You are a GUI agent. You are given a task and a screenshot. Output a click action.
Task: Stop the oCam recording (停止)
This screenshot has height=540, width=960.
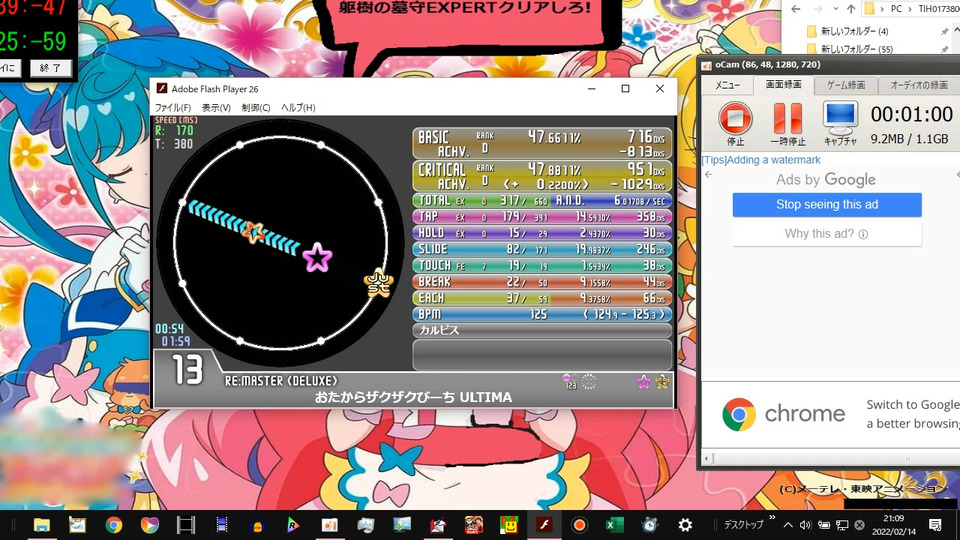(735, 124)
